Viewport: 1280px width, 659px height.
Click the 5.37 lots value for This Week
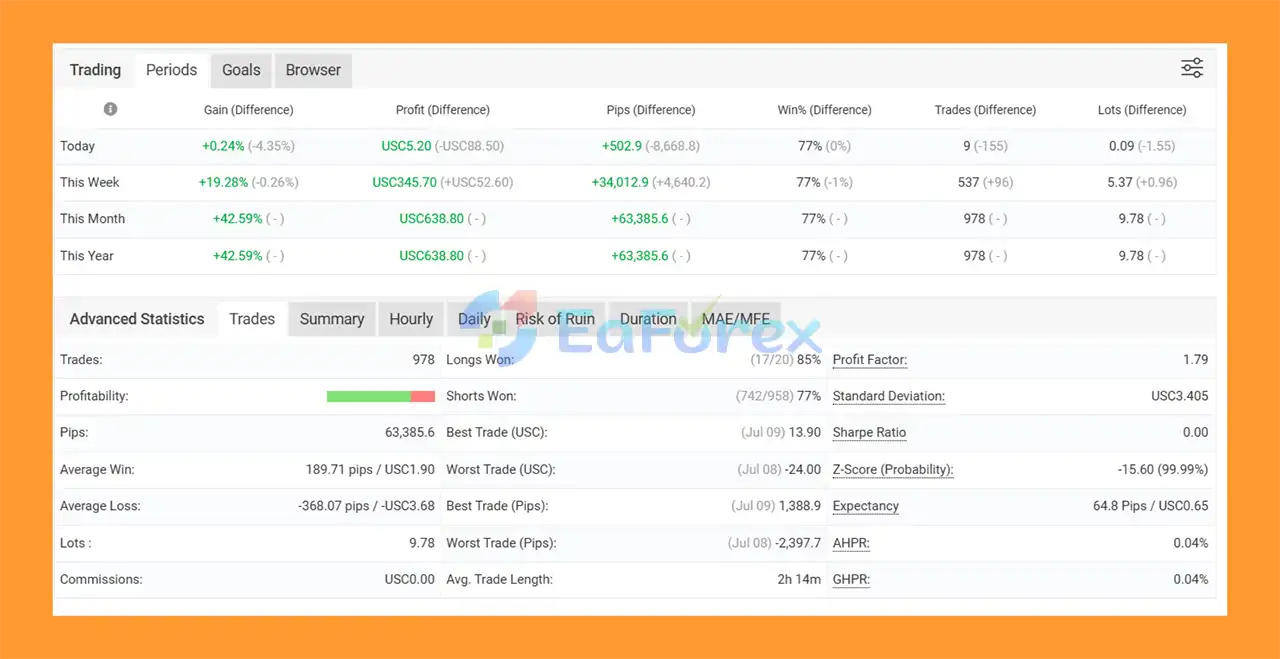pos(1120,182)
